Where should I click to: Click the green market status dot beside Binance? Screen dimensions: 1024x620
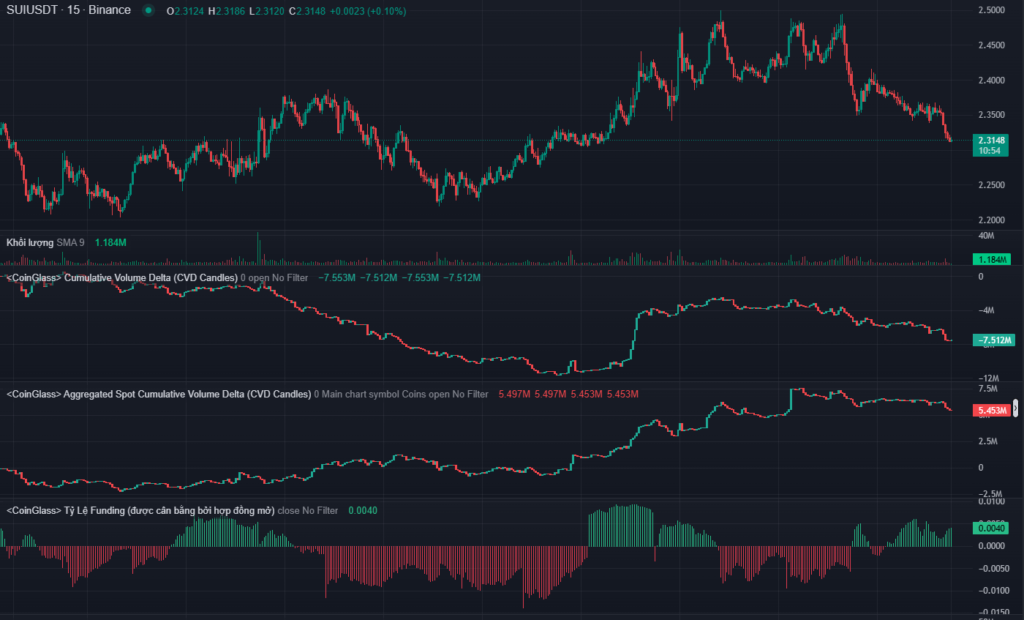click(148, 10)
